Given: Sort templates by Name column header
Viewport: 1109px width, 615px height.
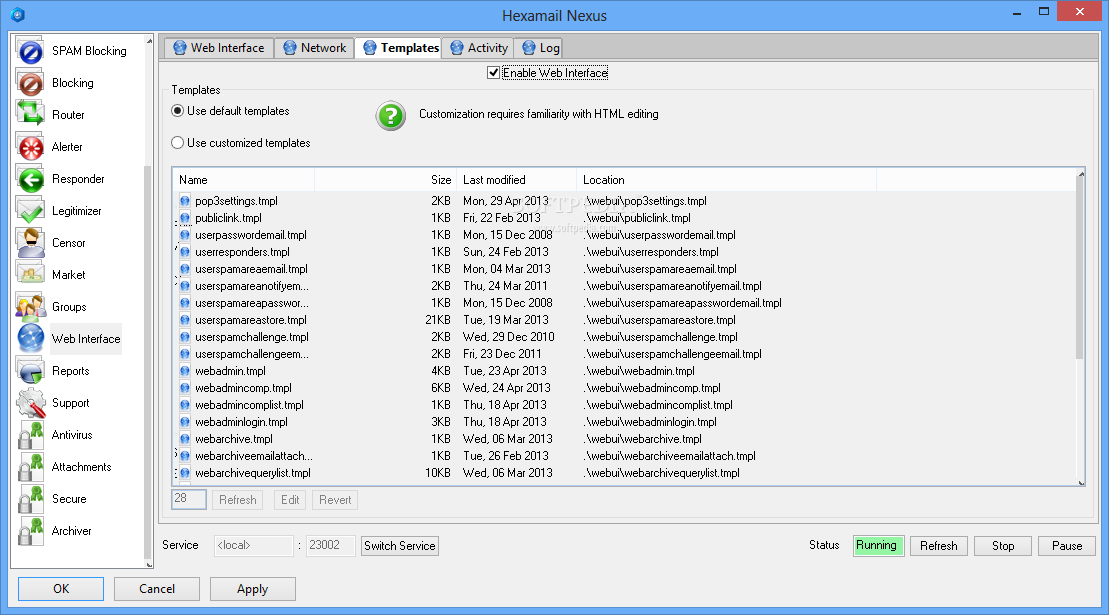Looking at the screenshot, I should [243, 180].
